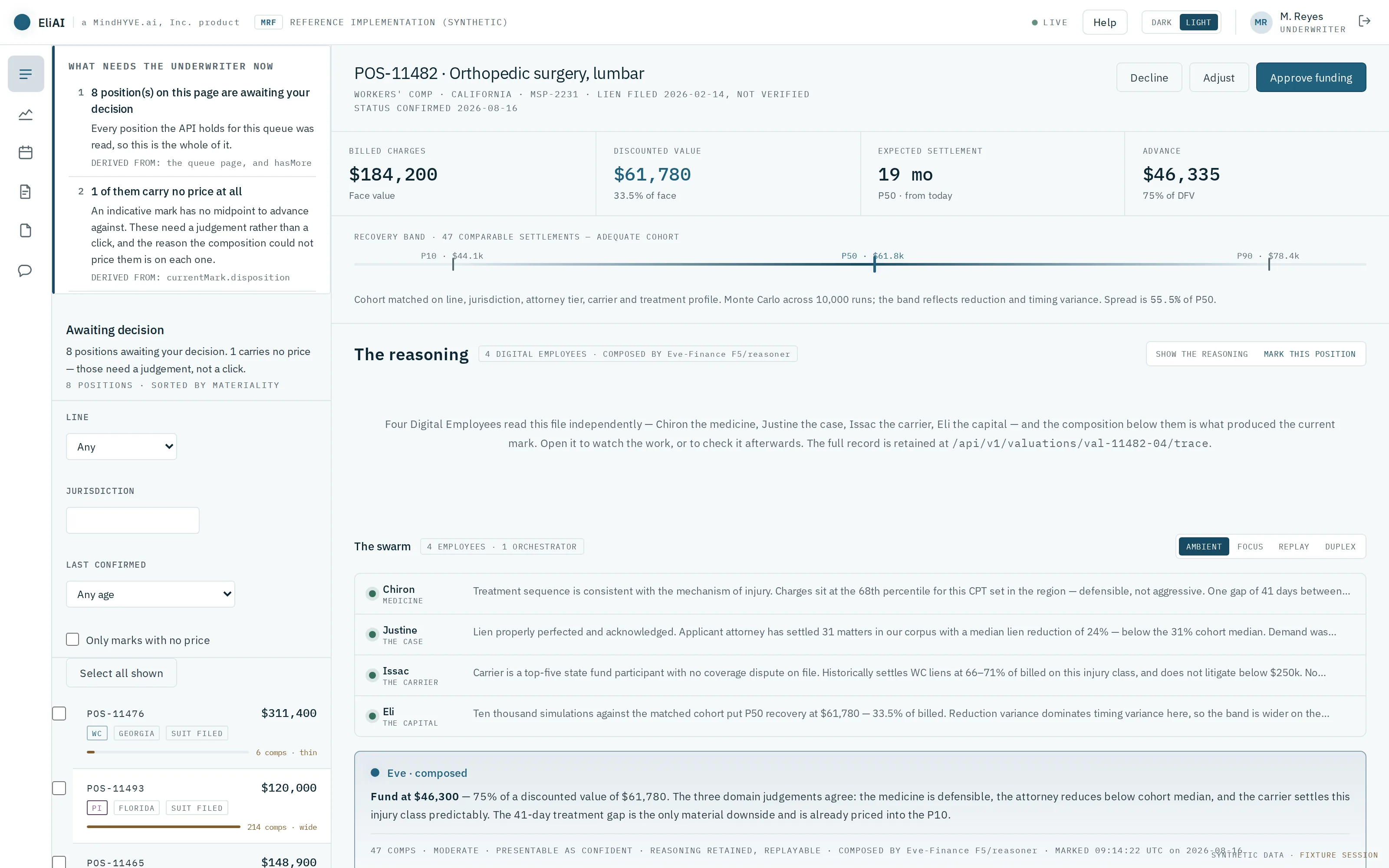The image size is (1389, 868).
Task: Open Issac's carrier reasoning row
Action: 860,676
